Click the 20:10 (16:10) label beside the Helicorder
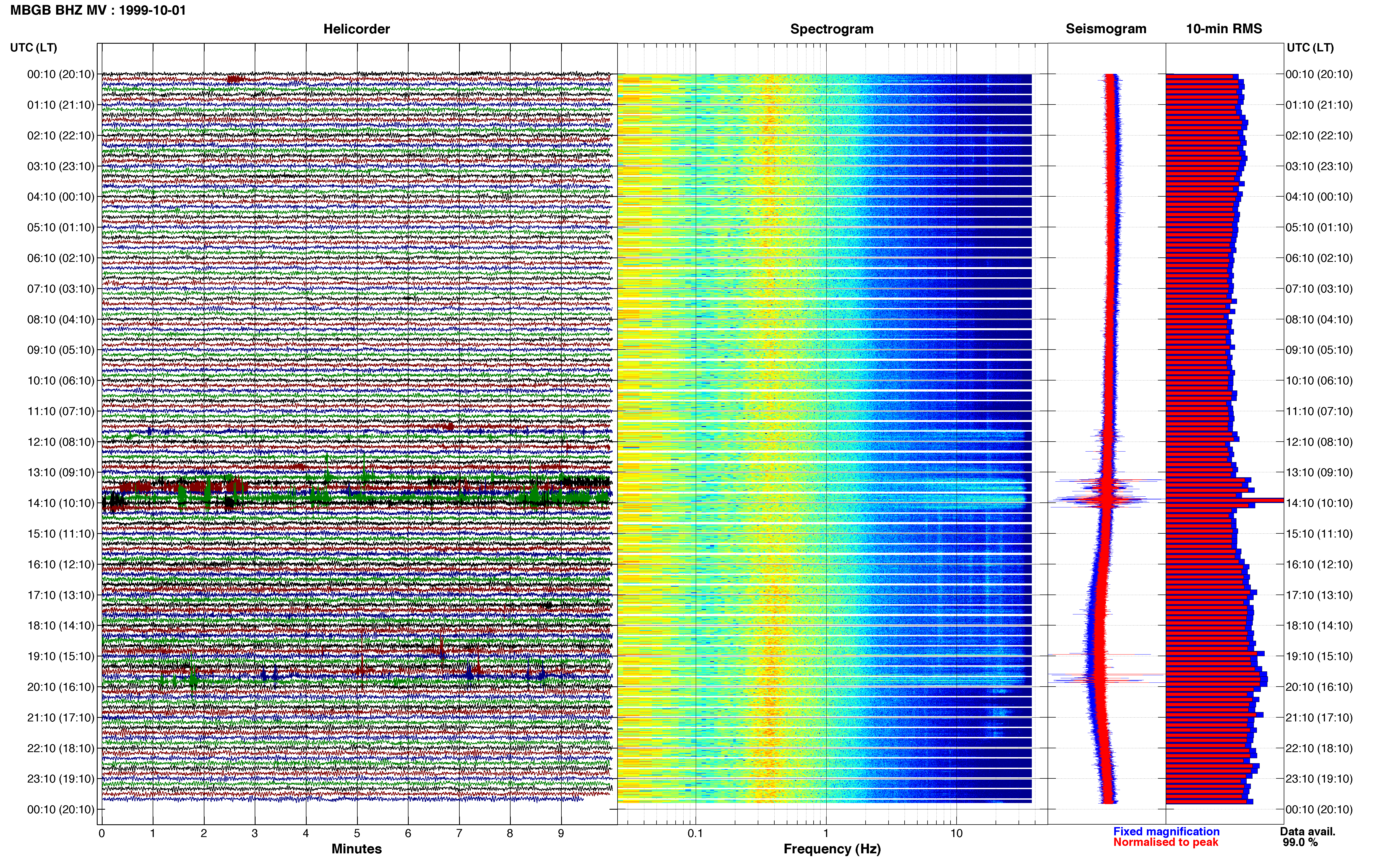 (61, 687)
